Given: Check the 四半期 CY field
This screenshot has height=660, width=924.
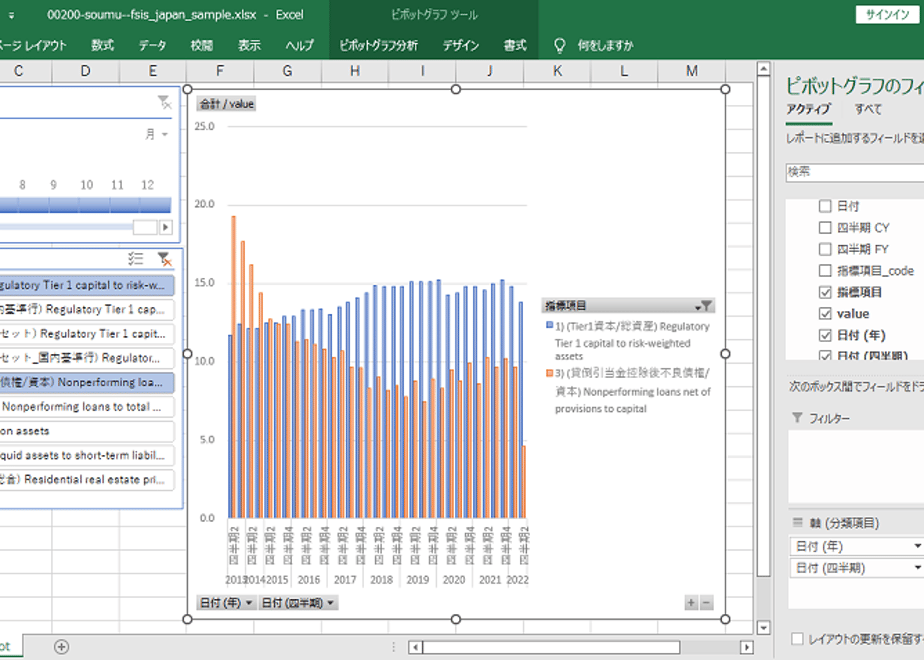Looking at the screenshot, I should (x=825, y=227).
